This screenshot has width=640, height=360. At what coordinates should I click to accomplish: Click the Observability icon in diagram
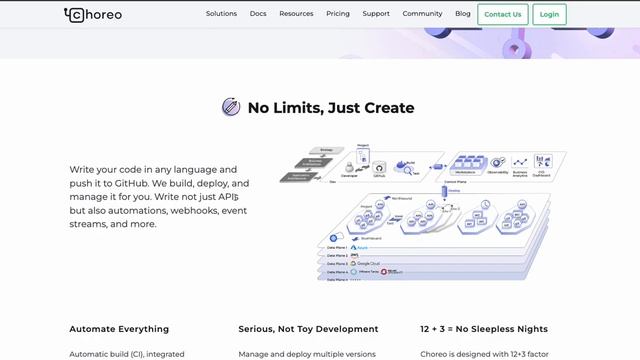[498, 164]
